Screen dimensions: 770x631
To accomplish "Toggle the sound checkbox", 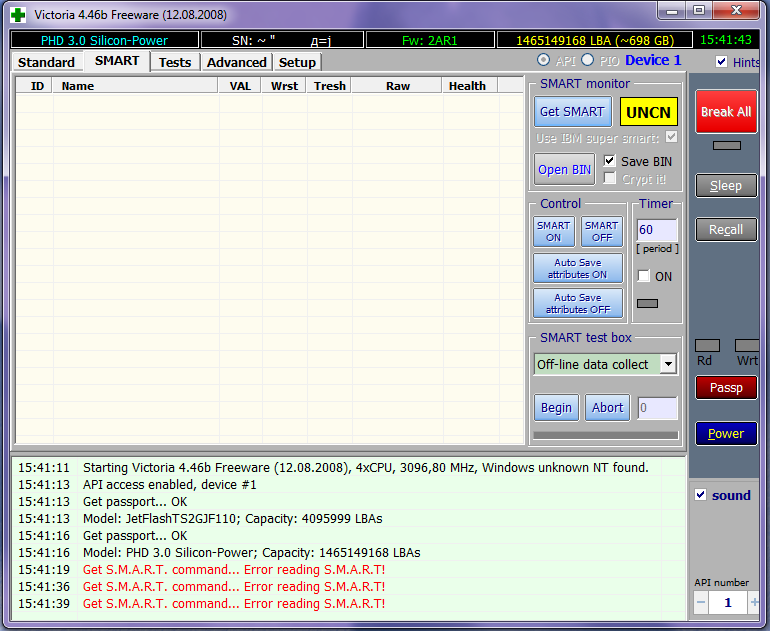I will (701, 495).
